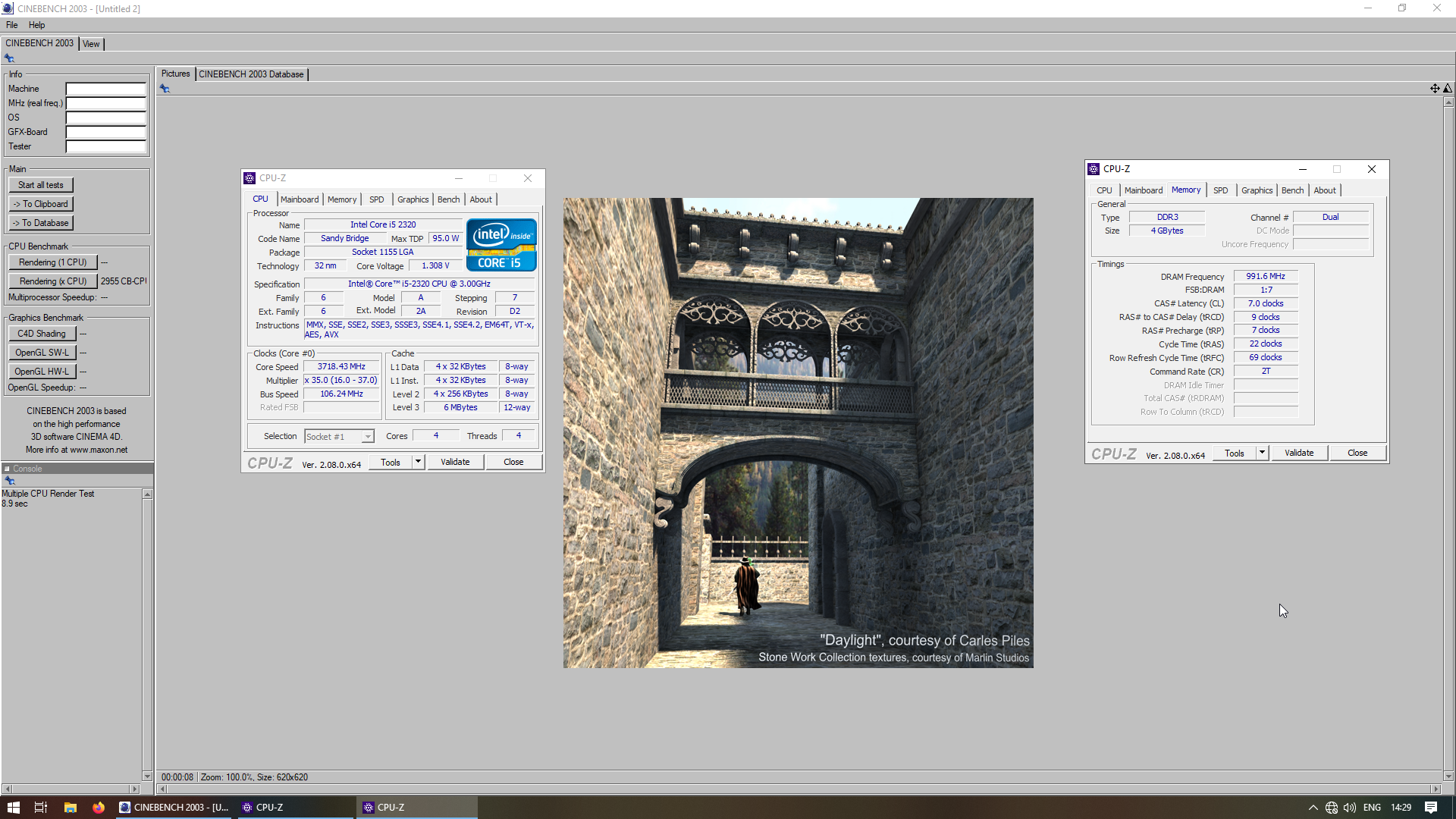1456x819 pixels.
Task: Run the Rendering (x CPU) benchmark
Action: point(53,281)
